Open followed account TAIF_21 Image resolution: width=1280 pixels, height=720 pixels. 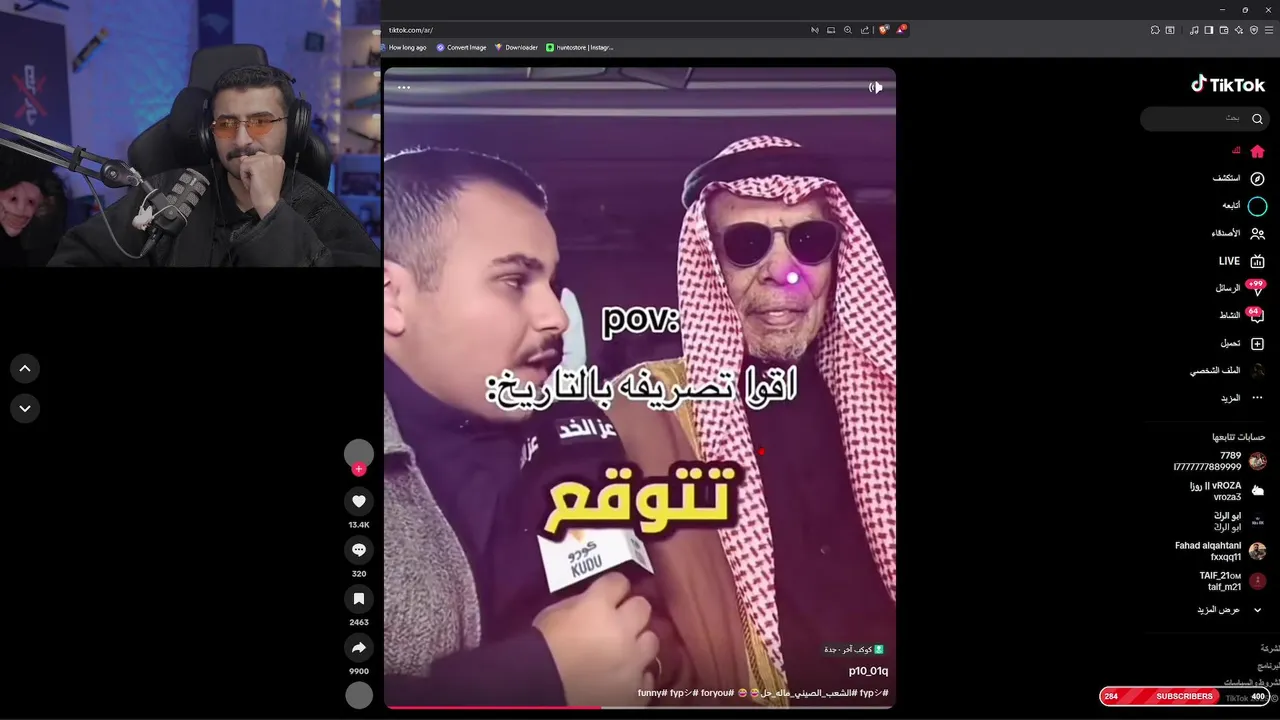tap(1233, 581)
